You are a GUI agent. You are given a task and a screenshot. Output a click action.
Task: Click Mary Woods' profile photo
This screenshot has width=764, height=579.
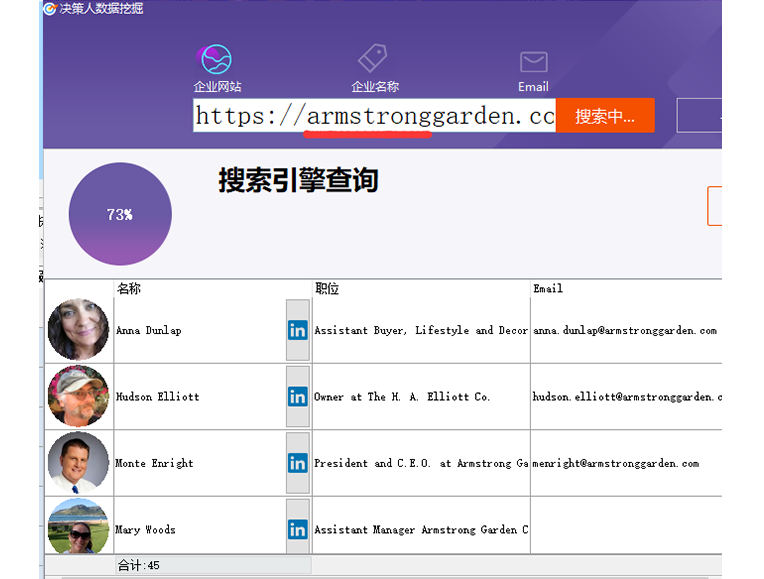tap(78, 526)
